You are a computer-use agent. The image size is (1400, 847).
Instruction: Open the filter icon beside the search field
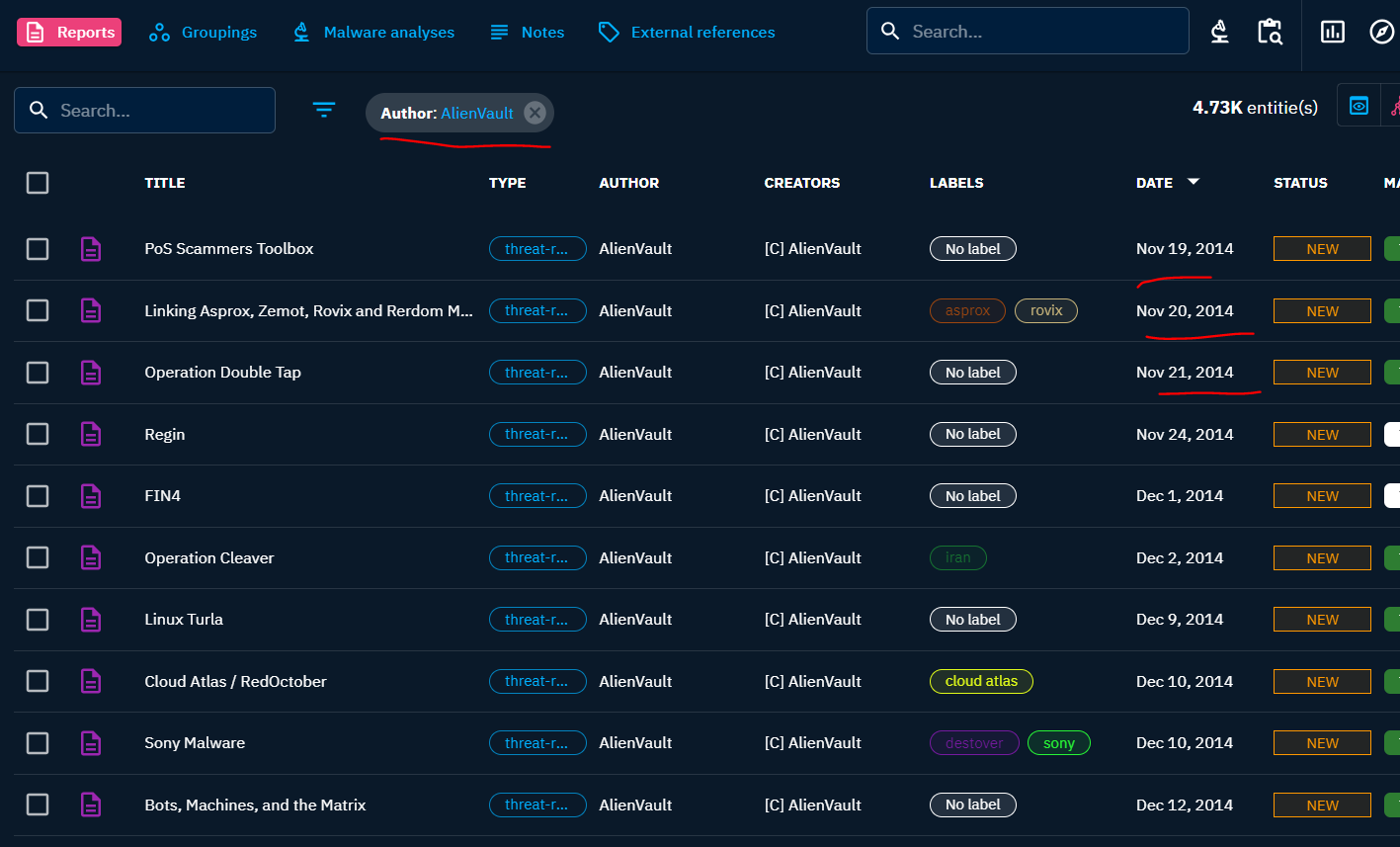pyautogui.click(x=324, y=110)
